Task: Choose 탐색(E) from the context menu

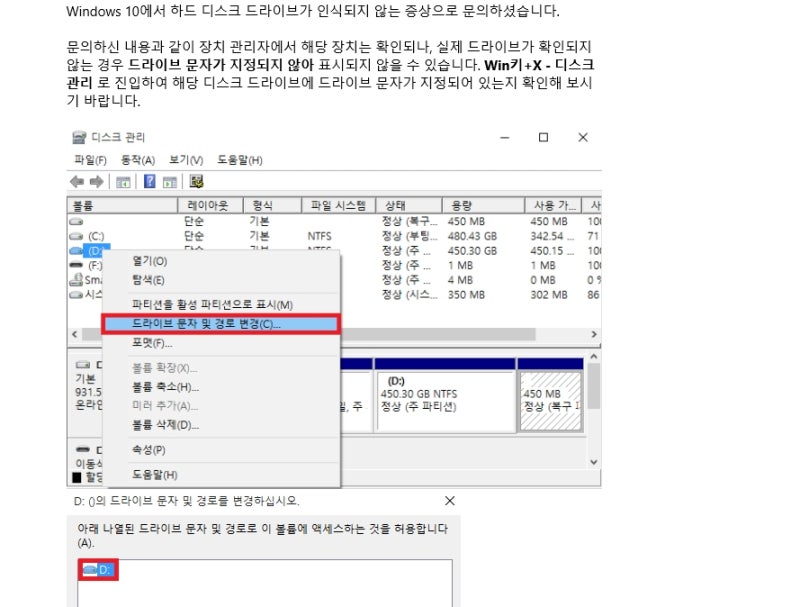Action: [221, 280]
